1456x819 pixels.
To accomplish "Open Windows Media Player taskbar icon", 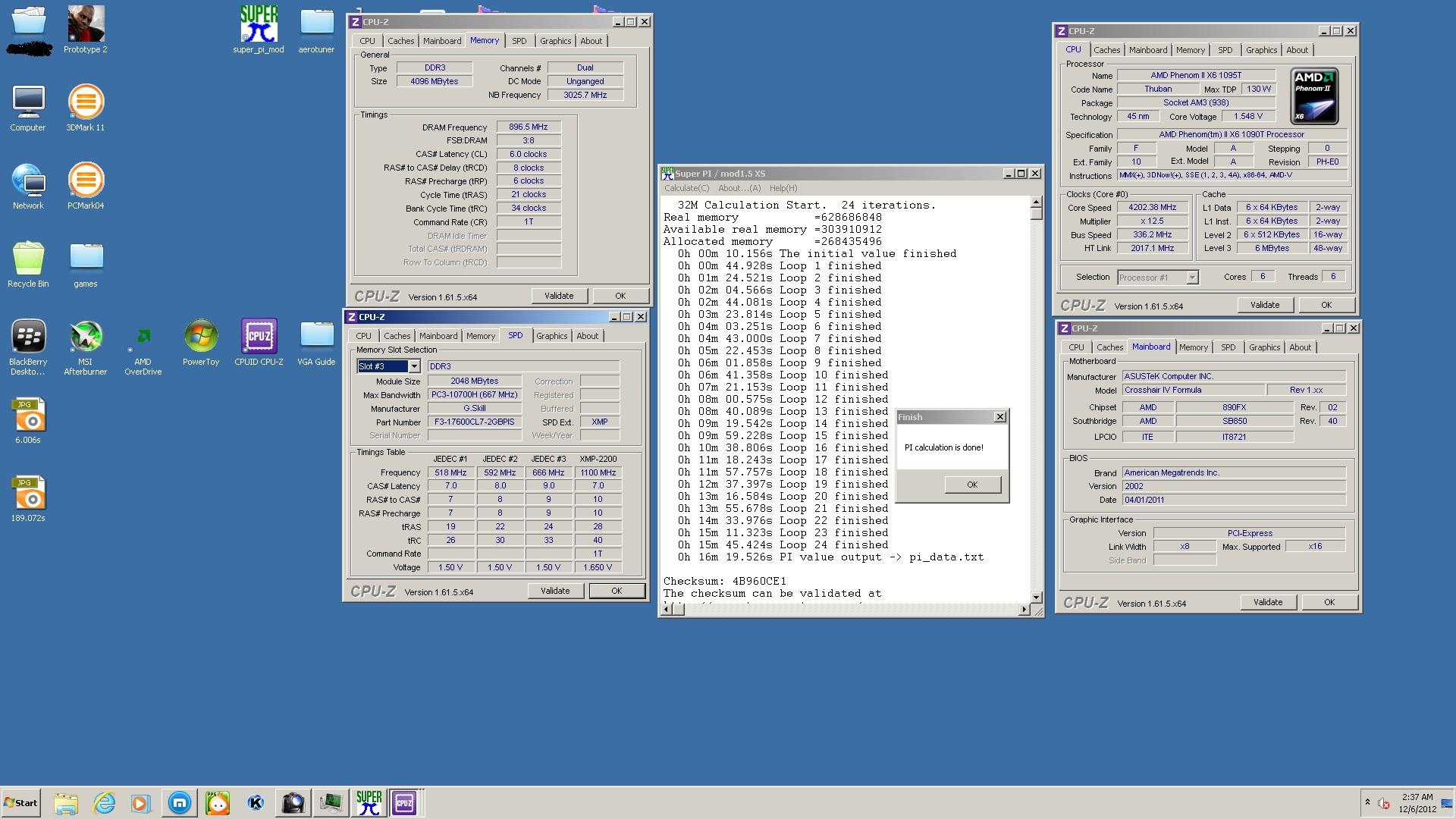I will [x=141, y=803].
